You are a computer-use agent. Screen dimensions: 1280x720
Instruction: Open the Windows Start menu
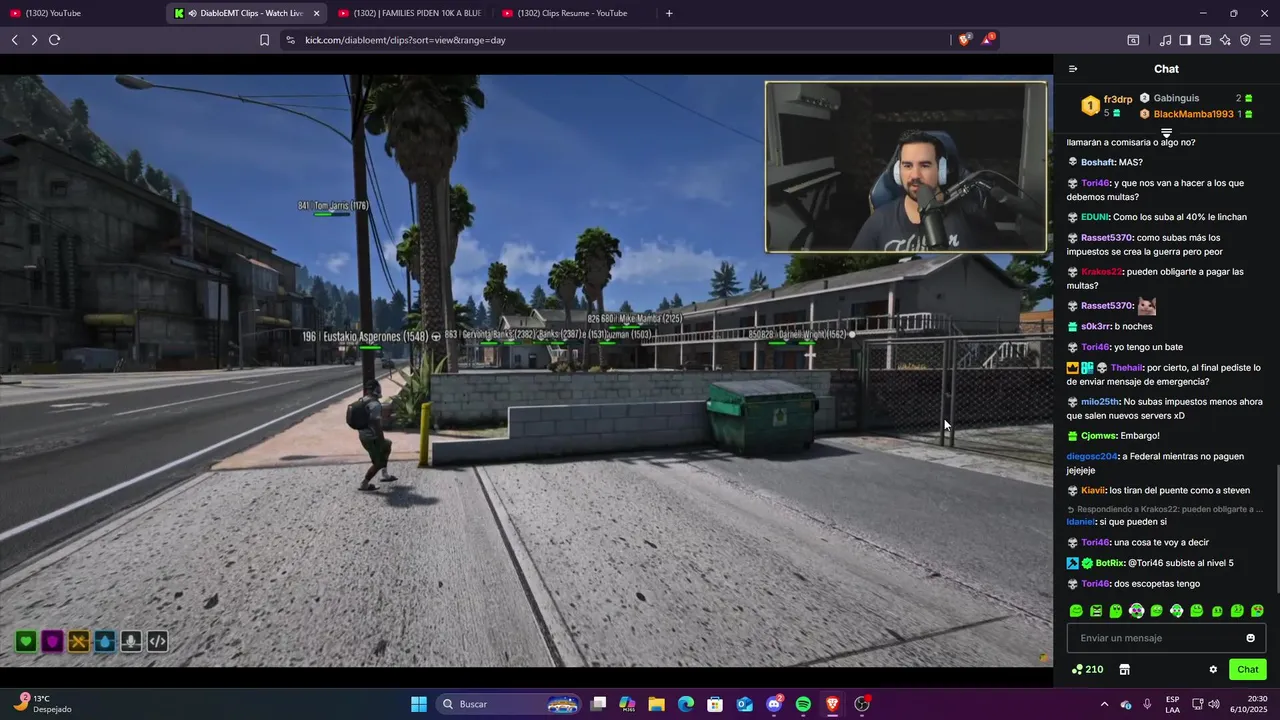point(419,704)
